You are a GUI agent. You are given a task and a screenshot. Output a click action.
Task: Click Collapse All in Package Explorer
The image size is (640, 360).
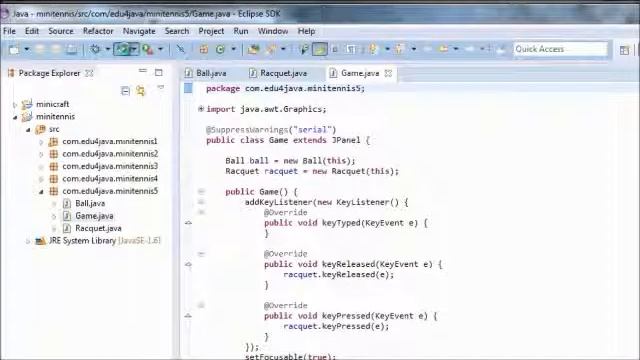125,91
